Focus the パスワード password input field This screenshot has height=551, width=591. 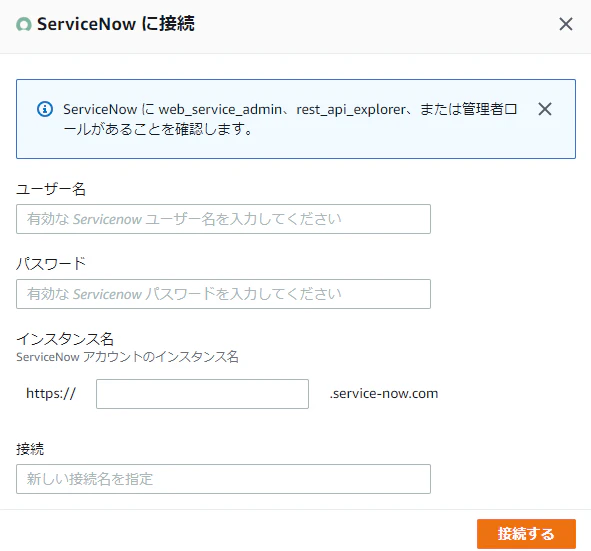tap(223, 294)
